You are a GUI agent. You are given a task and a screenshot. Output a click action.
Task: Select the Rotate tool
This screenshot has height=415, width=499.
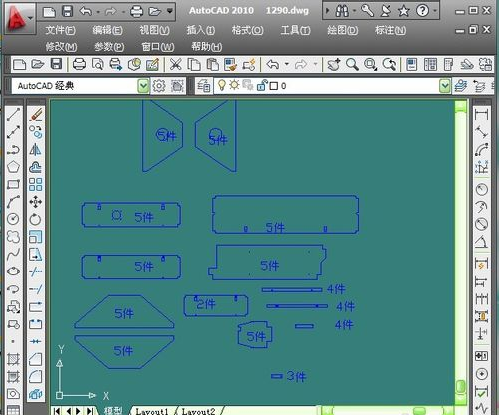[x=35, y=219]
